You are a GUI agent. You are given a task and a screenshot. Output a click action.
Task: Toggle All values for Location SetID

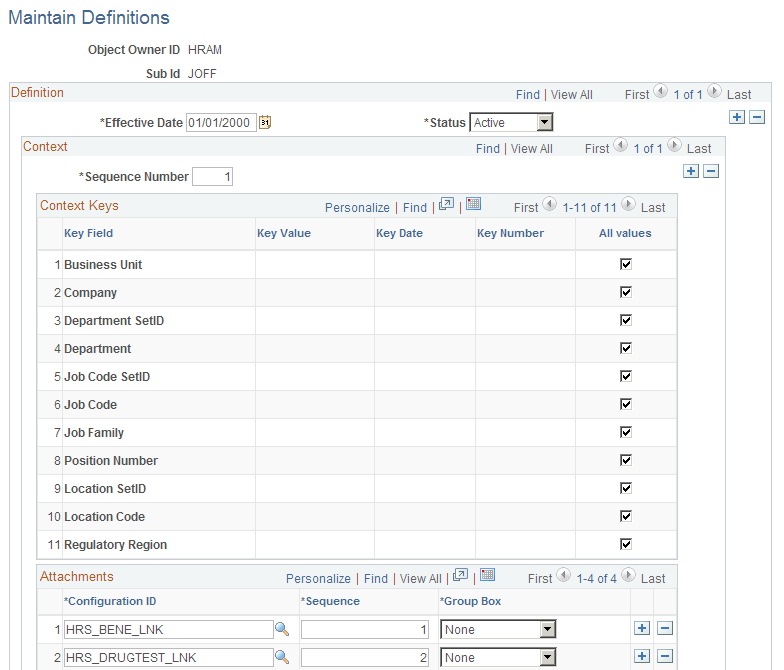tap(626, 488)
